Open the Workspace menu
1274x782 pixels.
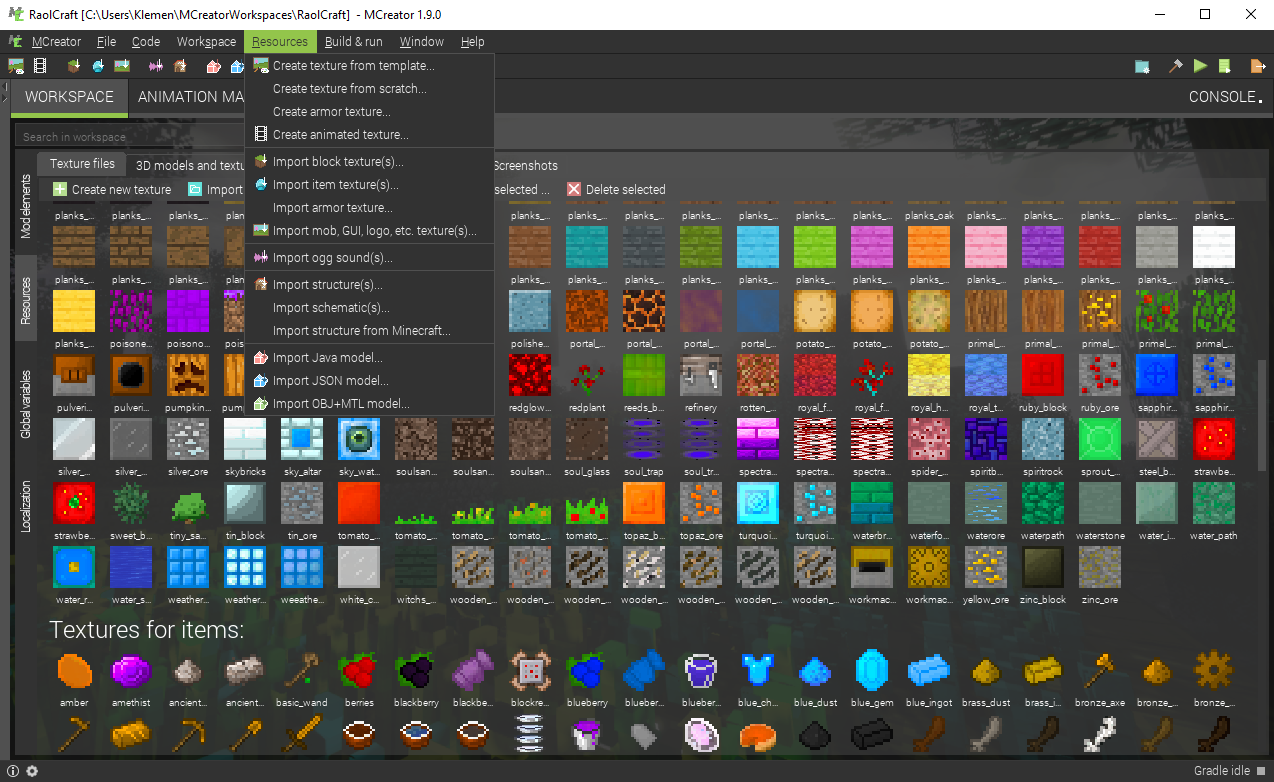(x=206, y=42)
